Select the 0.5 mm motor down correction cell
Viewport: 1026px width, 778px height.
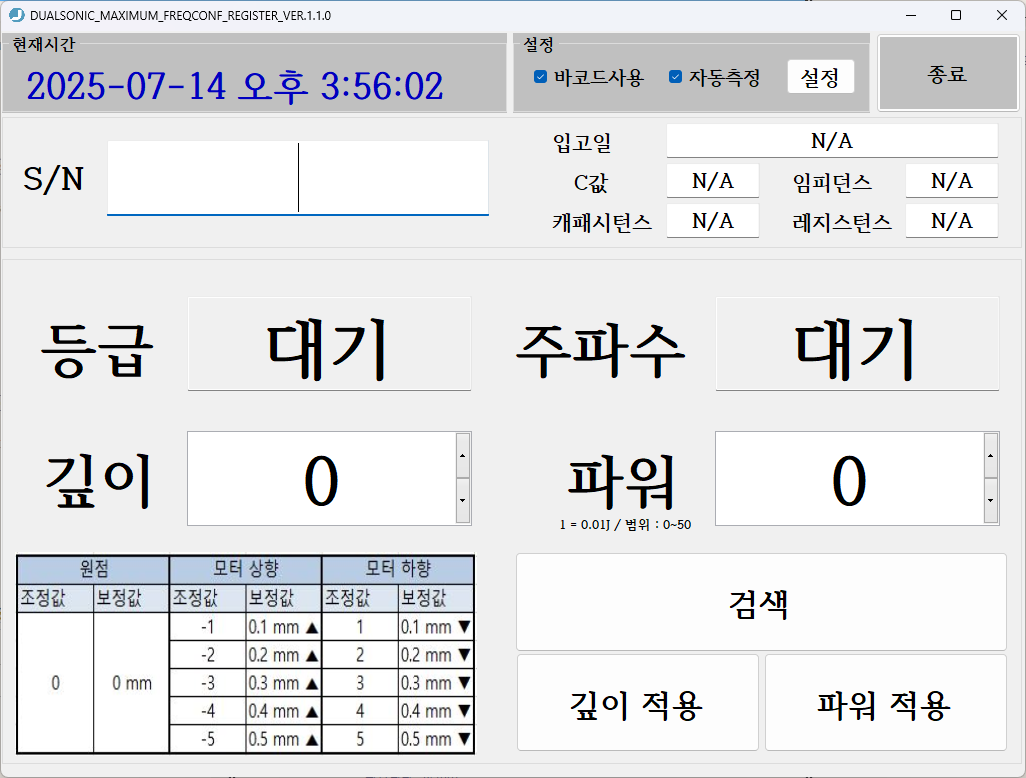(x=435, y=741)
